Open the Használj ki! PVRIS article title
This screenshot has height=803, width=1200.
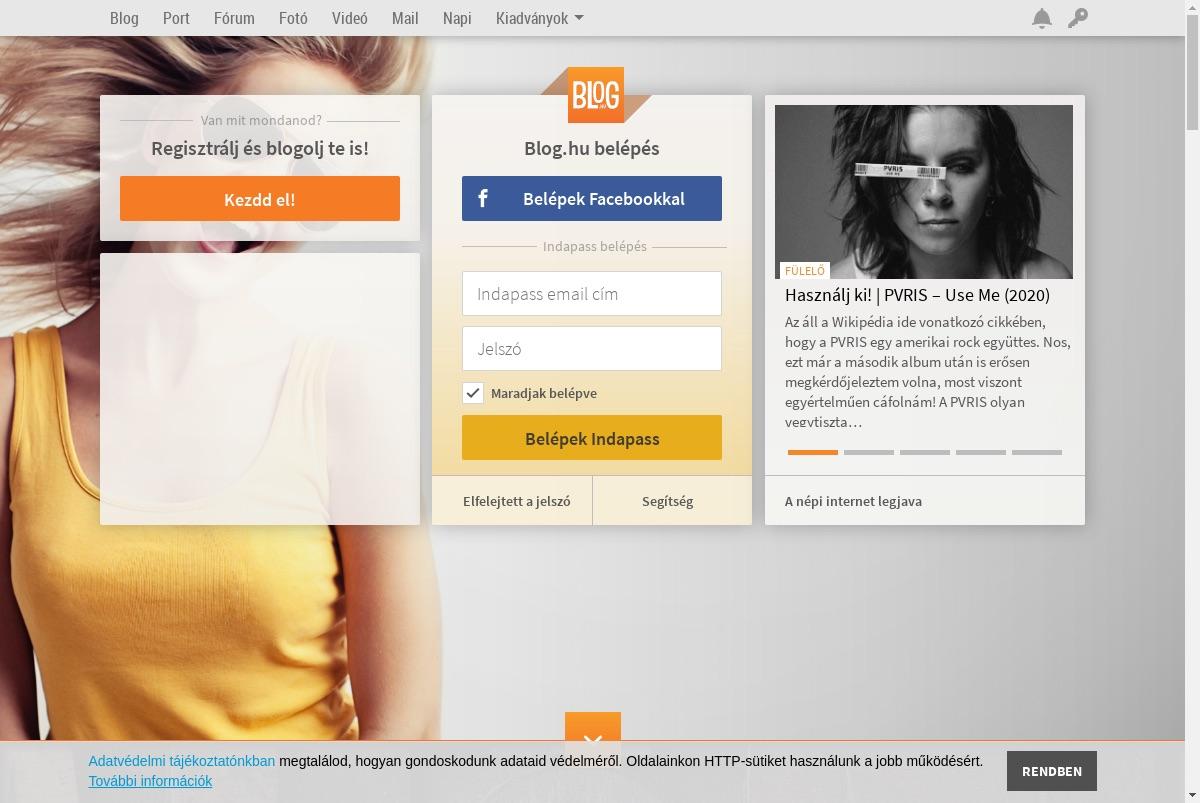pyautogui.click(x=917, y=295)
